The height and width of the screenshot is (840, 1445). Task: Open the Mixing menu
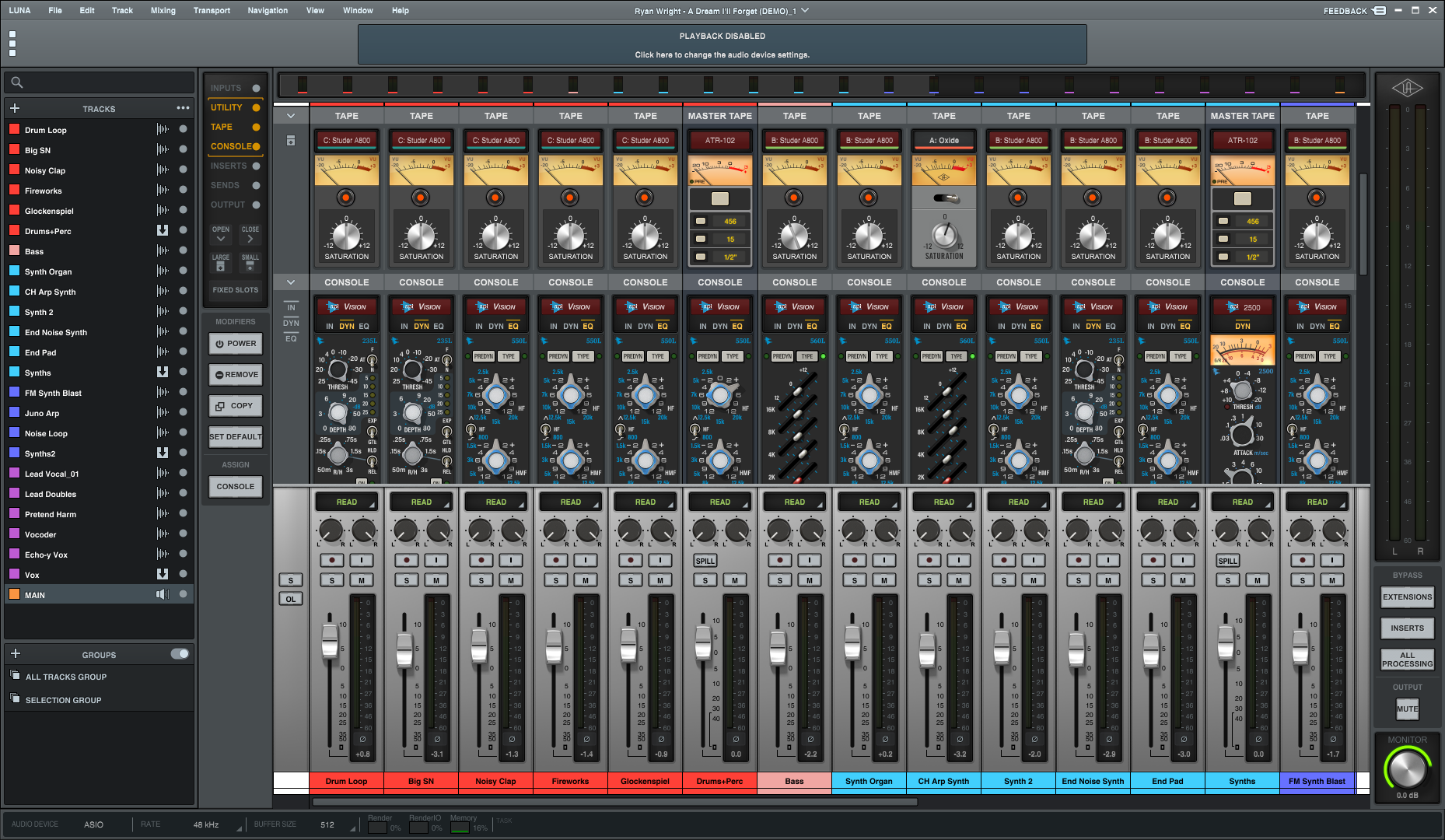coord(163,11)
